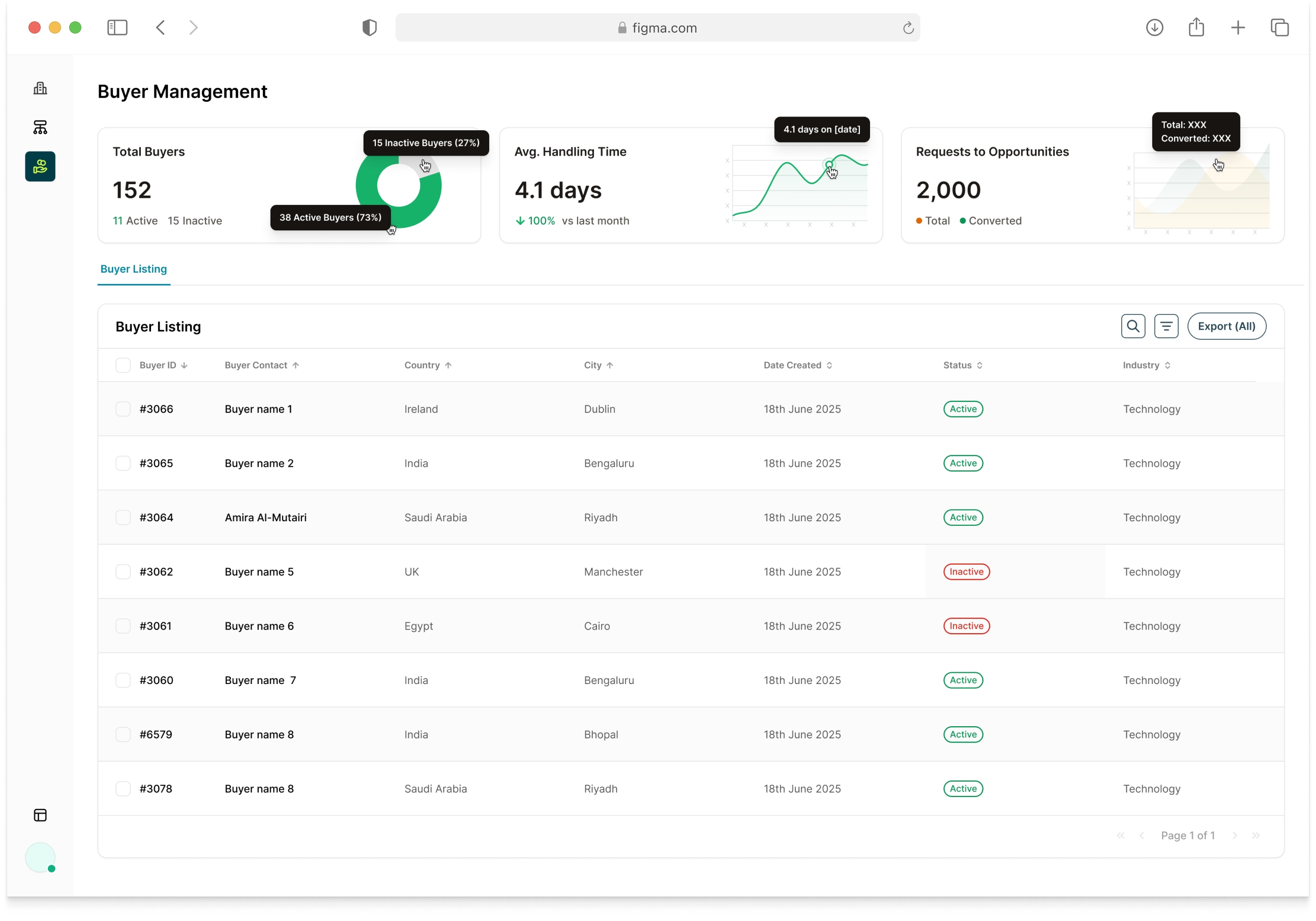Select the highlighted buyer management sidebar icon
The image size is (1316, 921).
(x=40, y=166)
